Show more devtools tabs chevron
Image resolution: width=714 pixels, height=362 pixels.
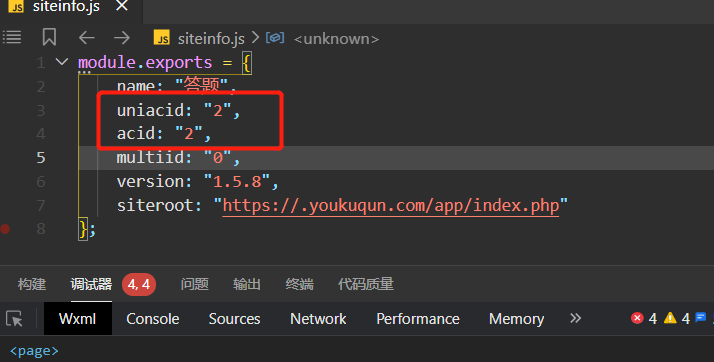(576, 318)
